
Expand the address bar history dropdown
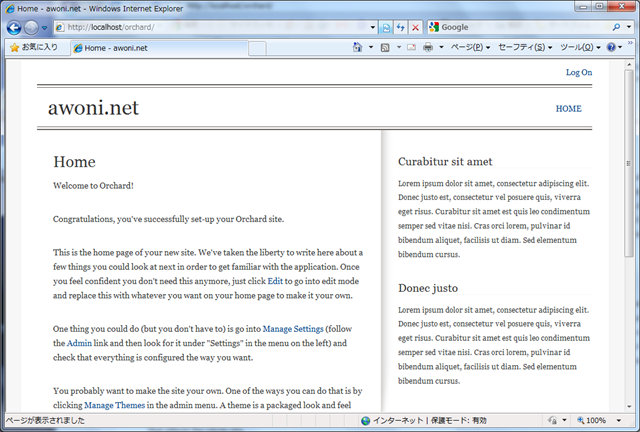(372, 27)
